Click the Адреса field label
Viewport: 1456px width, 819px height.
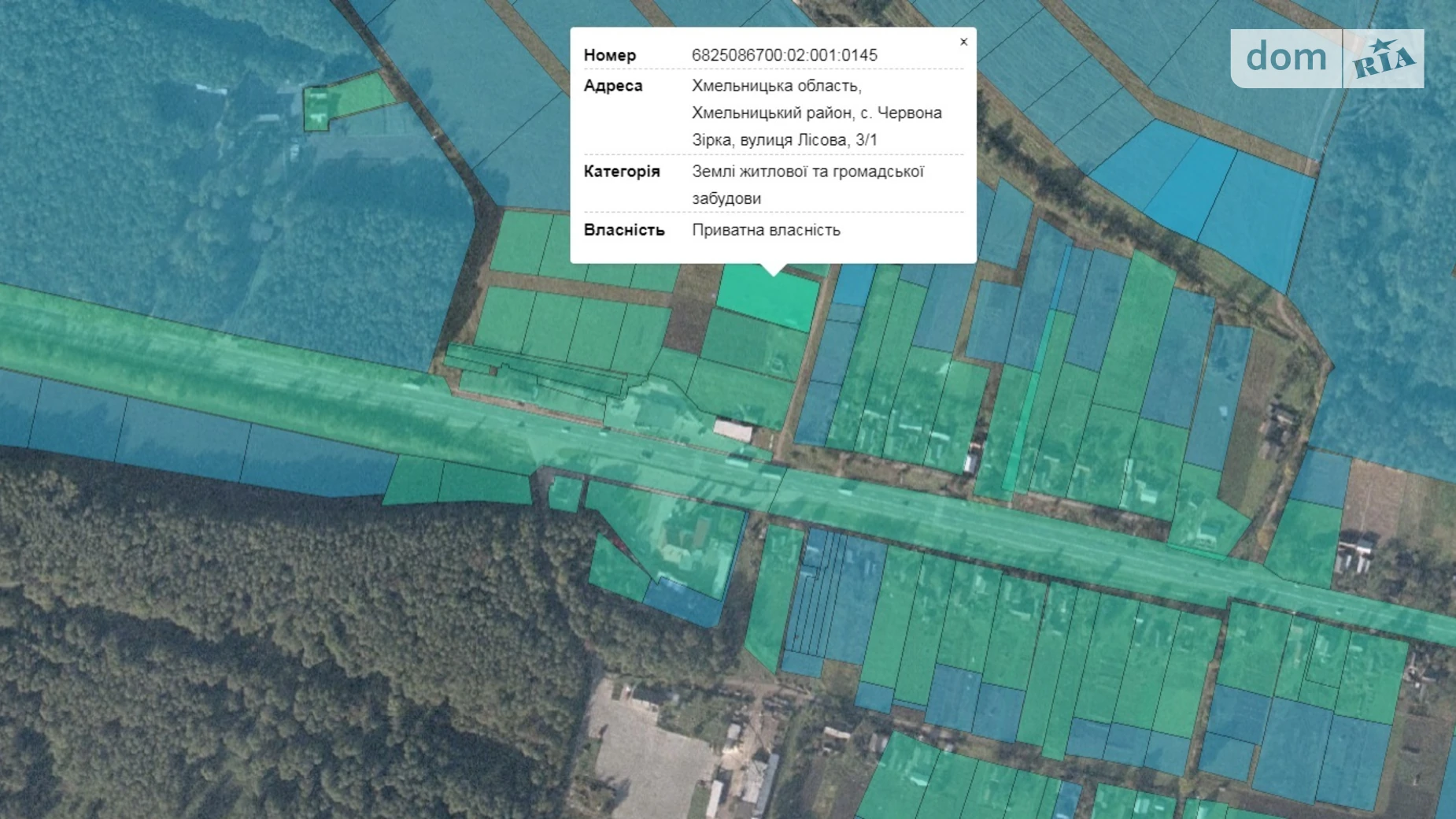(x=613, y=86)
